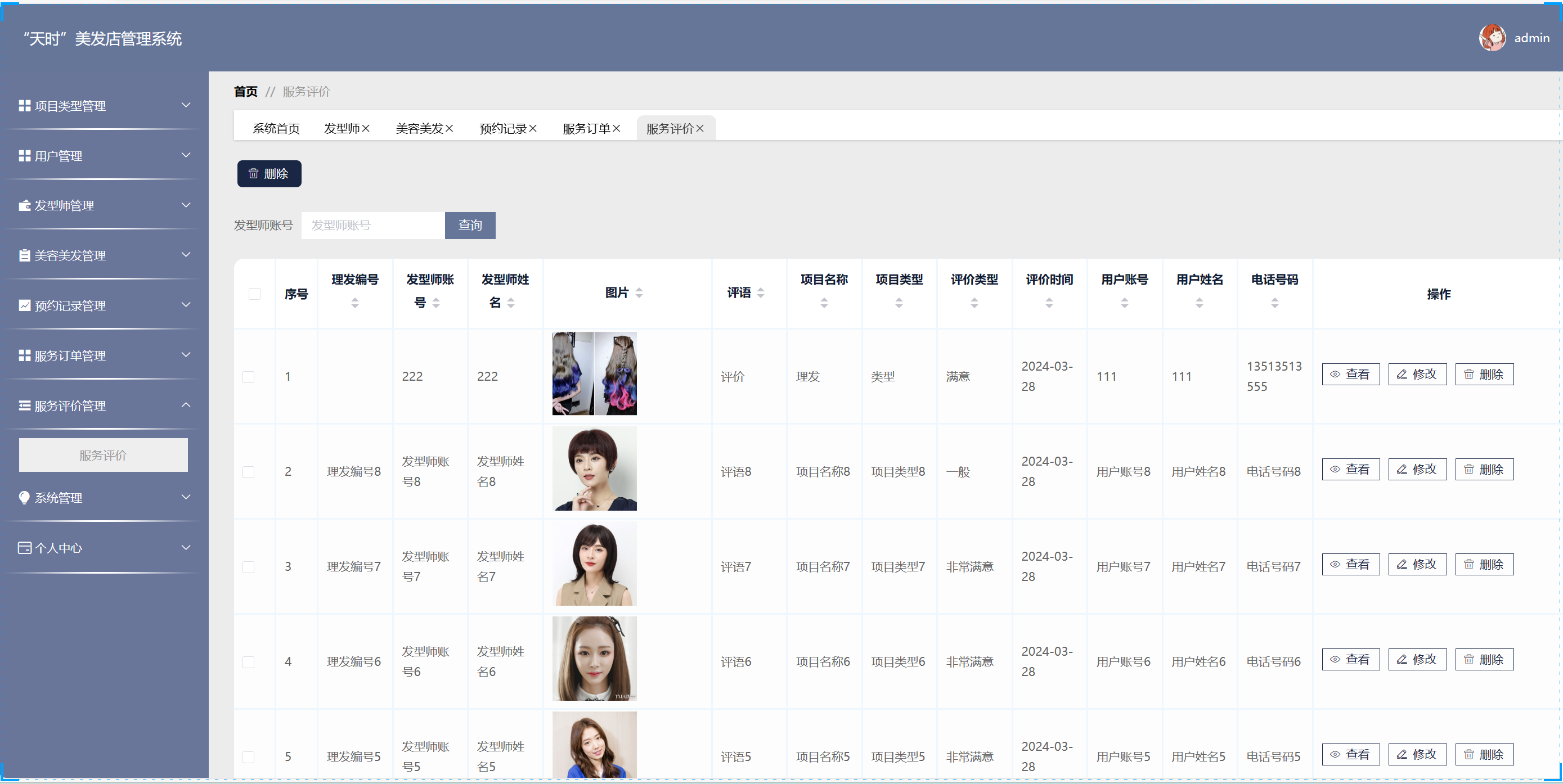Image resolution: width=1563 pixels, height=784 pixels.
Task: Sort the table by 评语 column arrows
Action: [760, 293]
